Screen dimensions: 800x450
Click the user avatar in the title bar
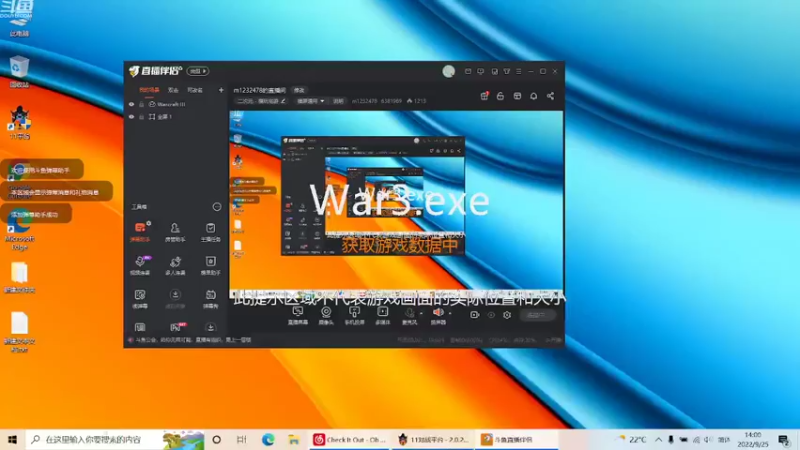448,71
